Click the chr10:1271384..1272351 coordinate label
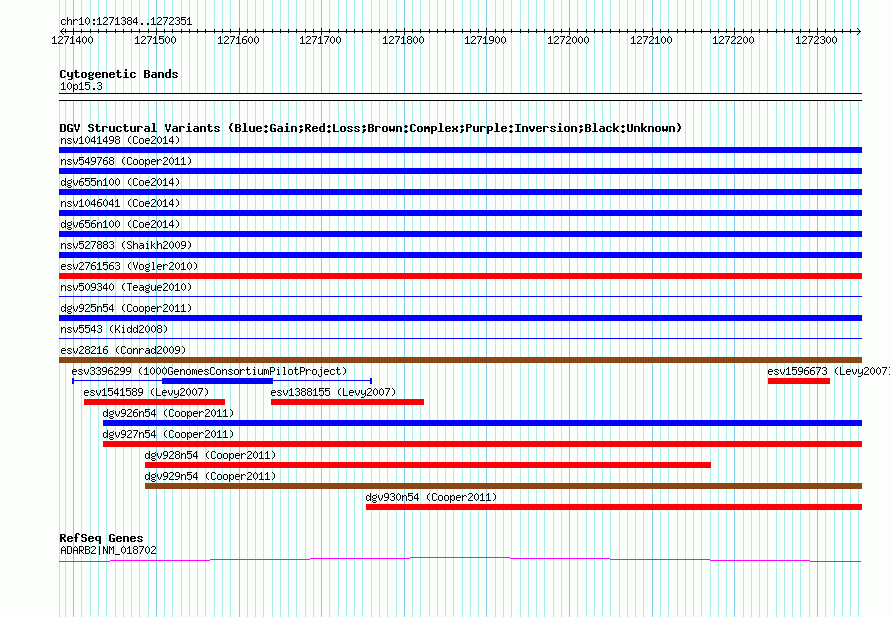This screenshot has width=890, height=617. click(x=126, y=22)
